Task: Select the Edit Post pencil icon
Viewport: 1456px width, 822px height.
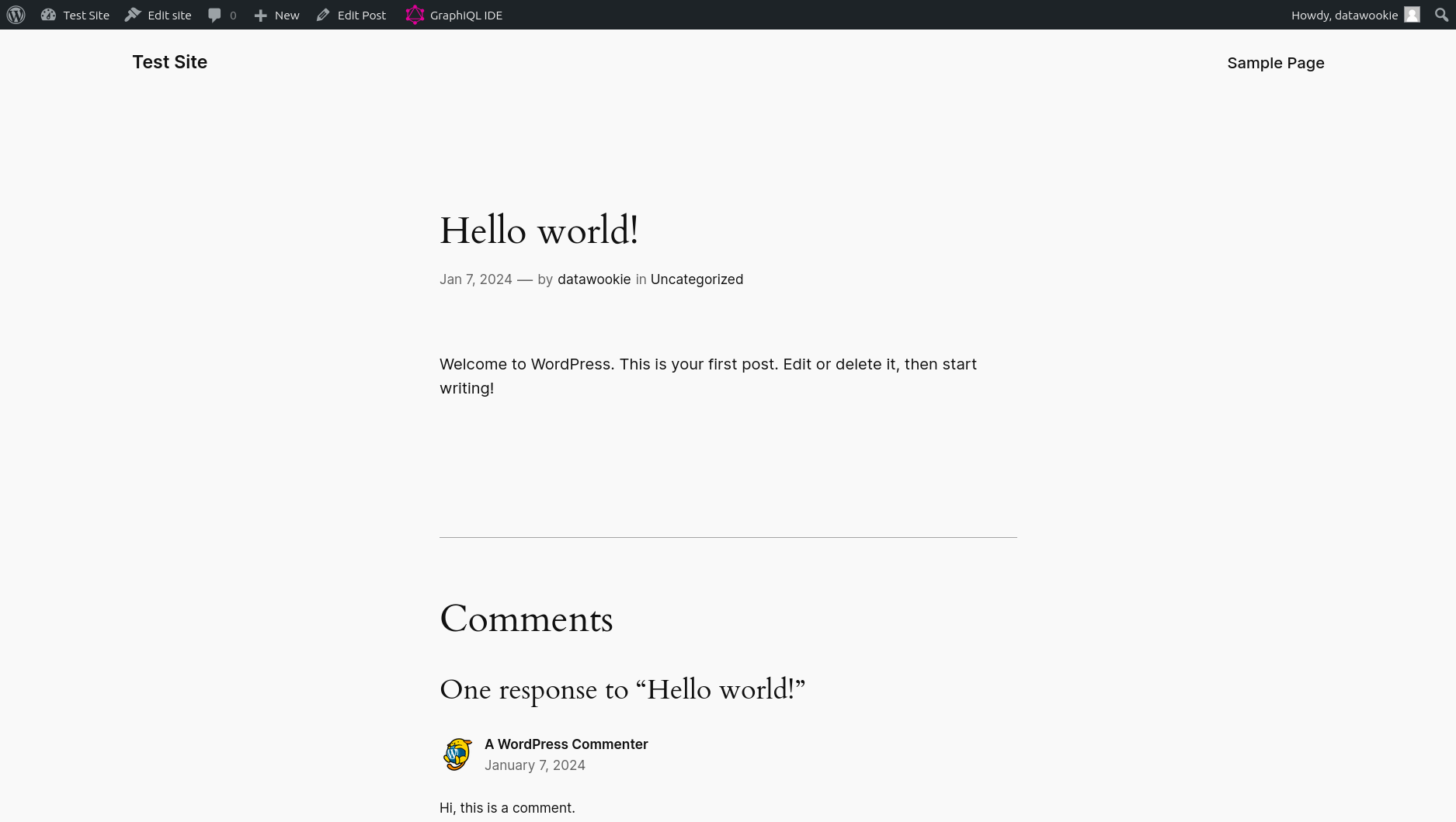Action: (x=323, y=15)
